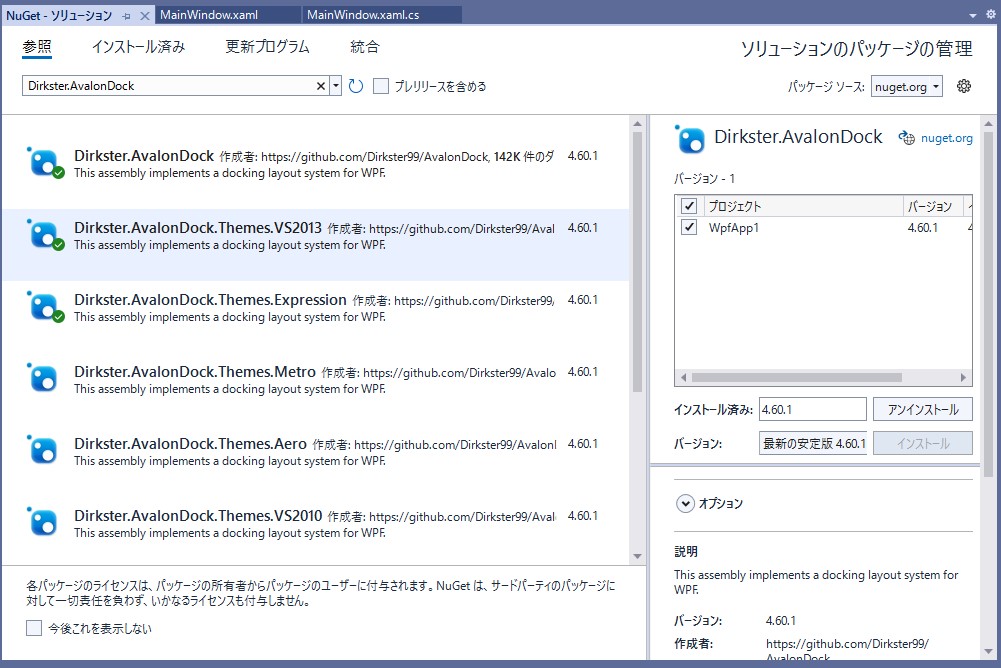Click the package icon in the details pane
Screen dimensions: 1001x668
(x=690, y=139)
